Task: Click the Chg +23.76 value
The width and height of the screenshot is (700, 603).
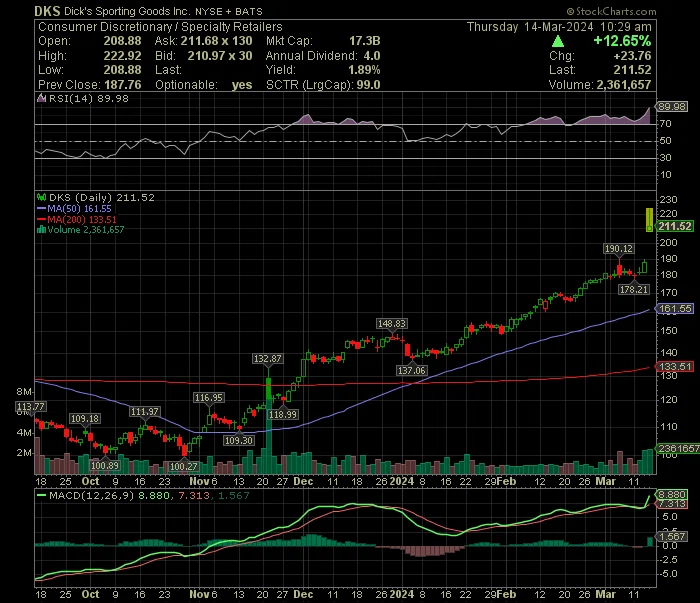Action: tap(632, 56)
